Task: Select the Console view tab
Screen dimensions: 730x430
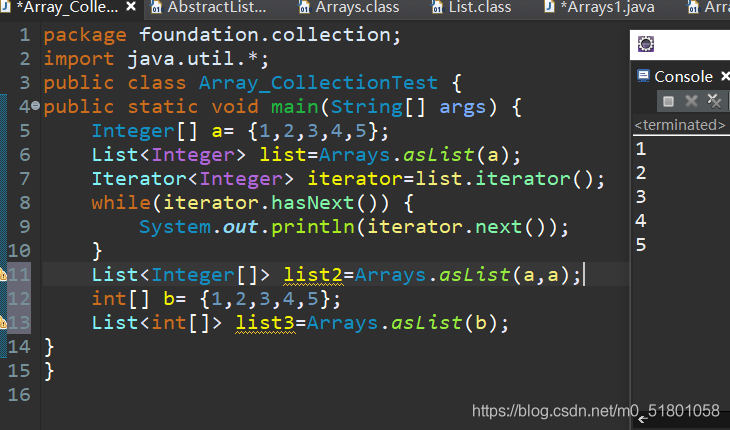Action: tap(683, 76)
